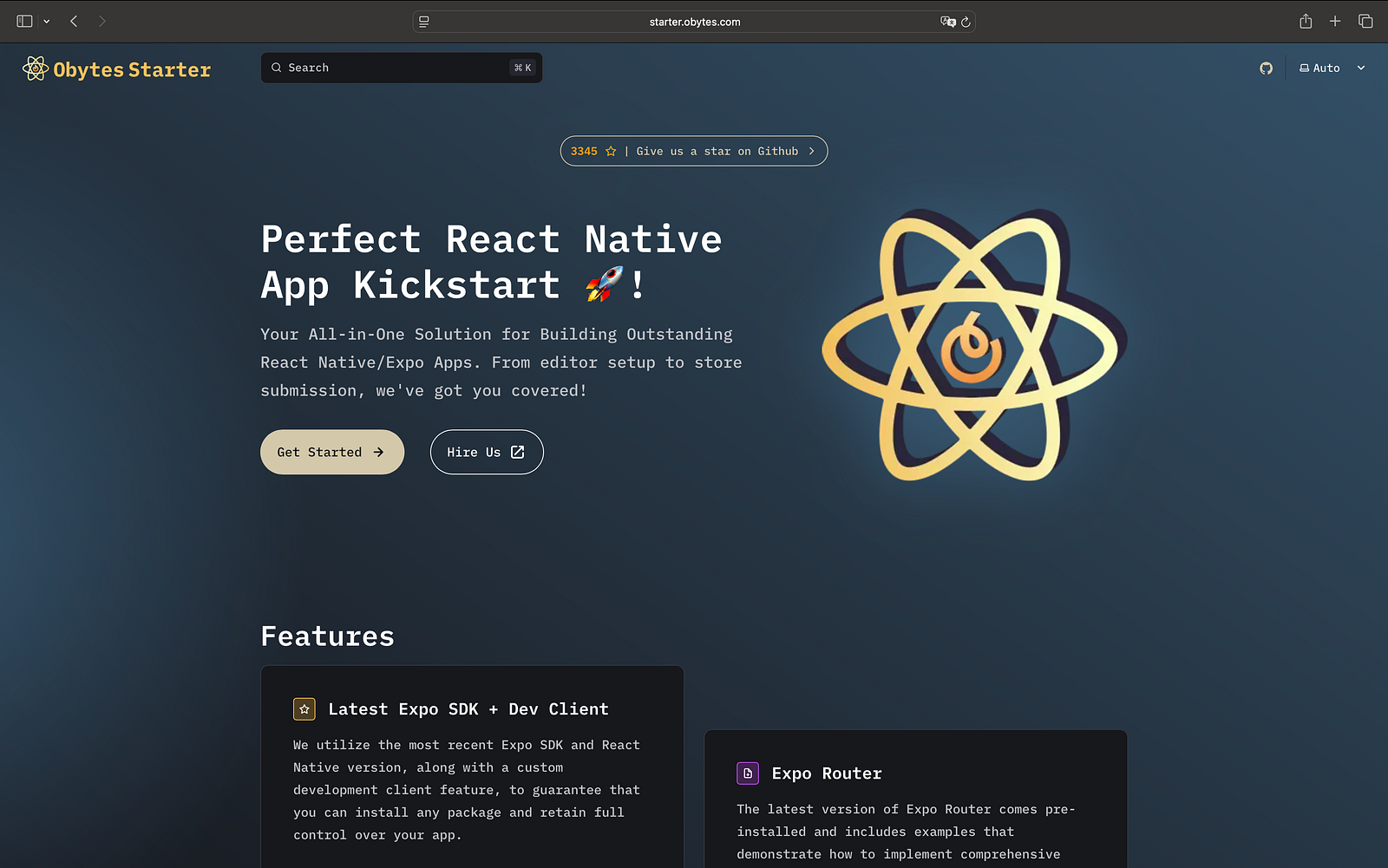The height and width of the screenshot is (868, 1388).
Task: Click the external-link icon inside the Hire Us button
Action: 517,452
